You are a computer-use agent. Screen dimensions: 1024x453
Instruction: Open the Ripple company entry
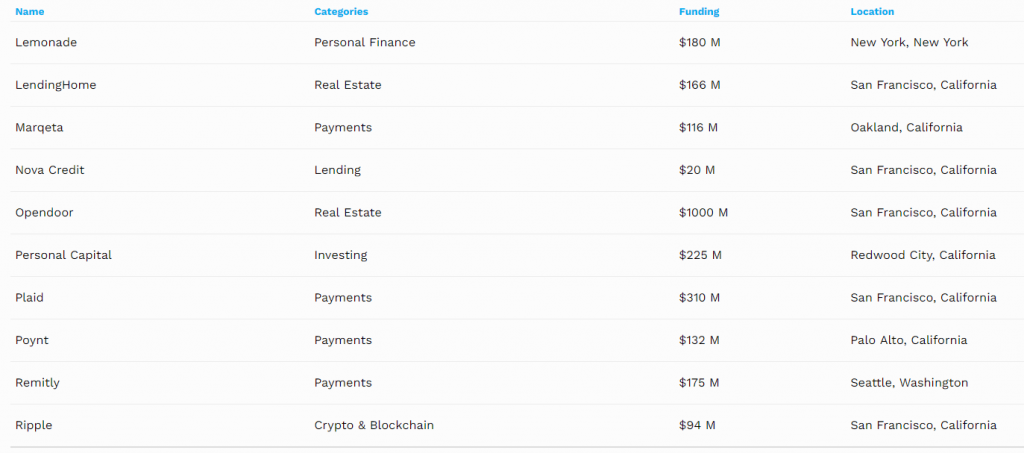pos(34,425)
